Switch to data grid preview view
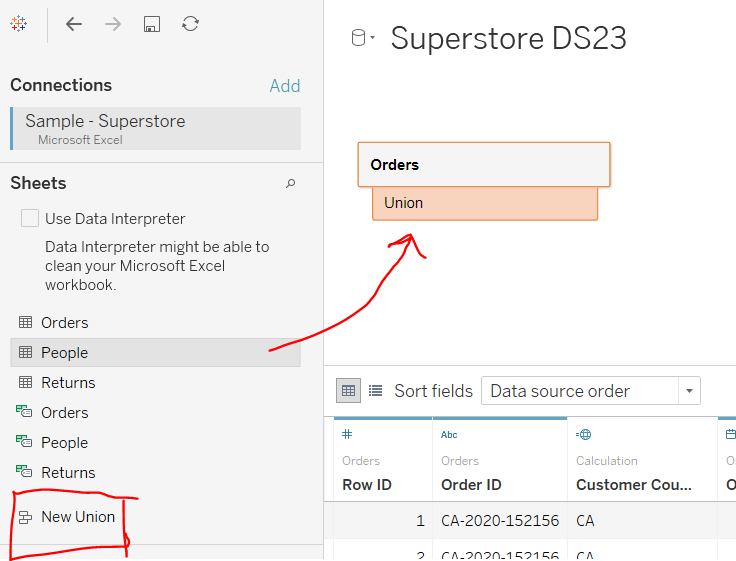This screenshot has width=736, height=561. point(348,391)
